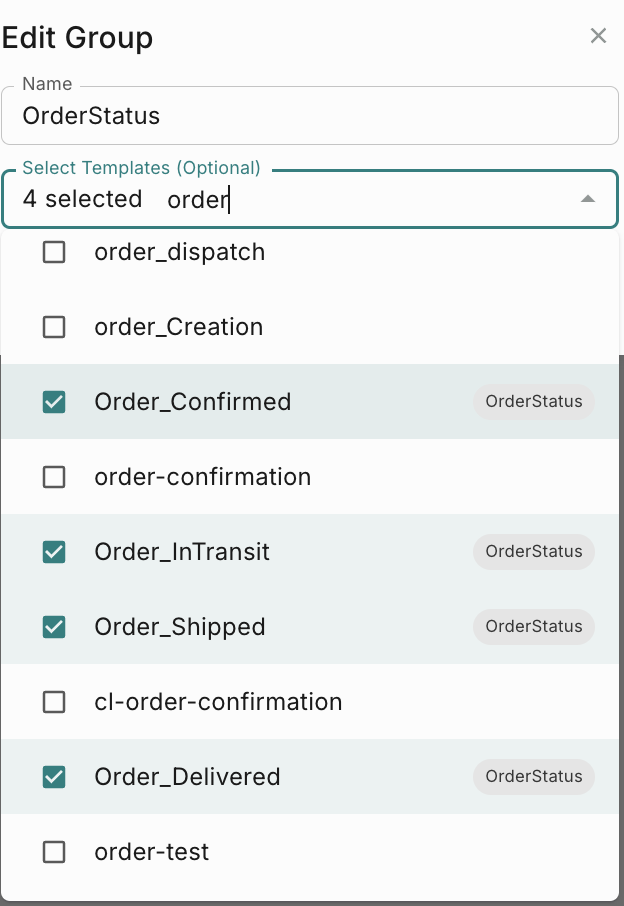
Task: Collapse the Select Templates dropdown arrow
Action: pos(588,199)
